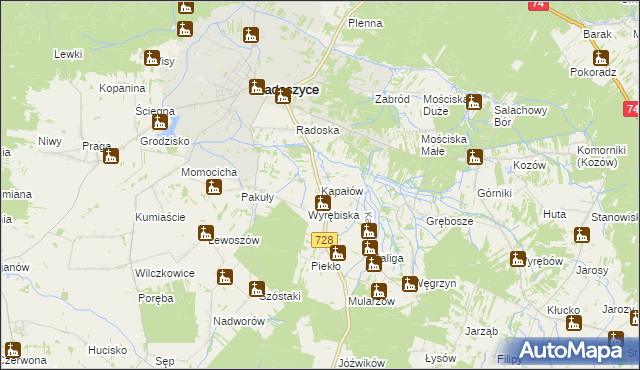Click the Wilczkowice village label
640x370 pixels.
click(x=164, y=273)
